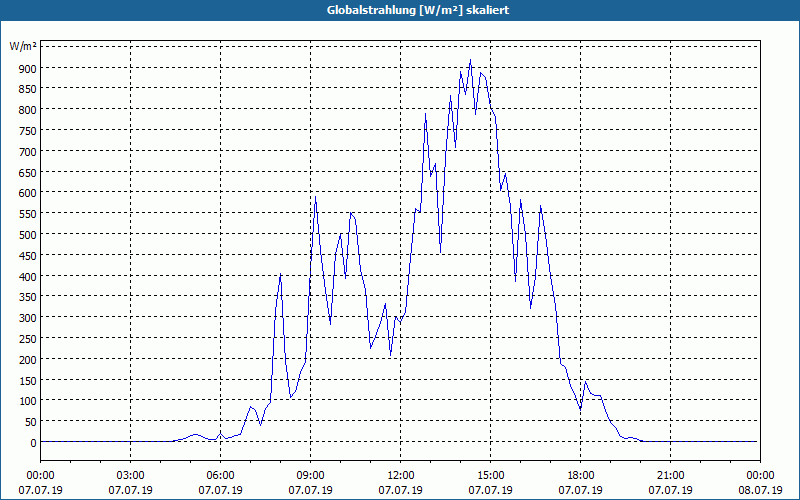The width and height of the screenshot is (800, 500).
Task: Select the 12:00 time axis label
Action: pos(401,476)
